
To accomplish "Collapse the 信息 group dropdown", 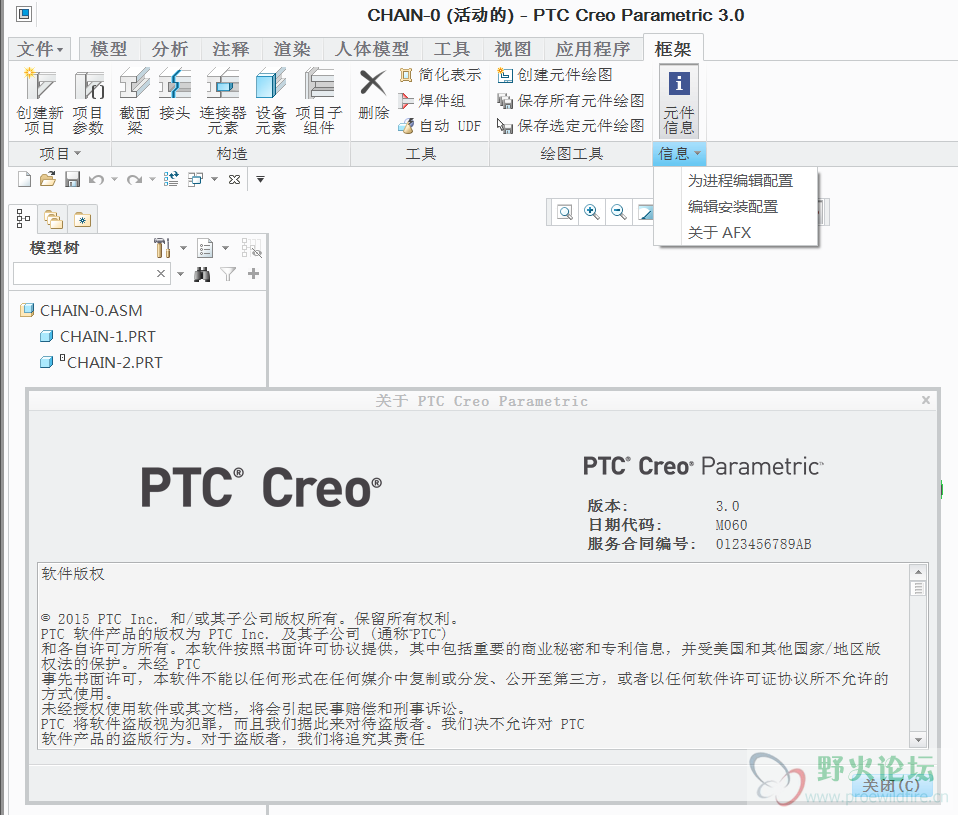I will 679,153.
